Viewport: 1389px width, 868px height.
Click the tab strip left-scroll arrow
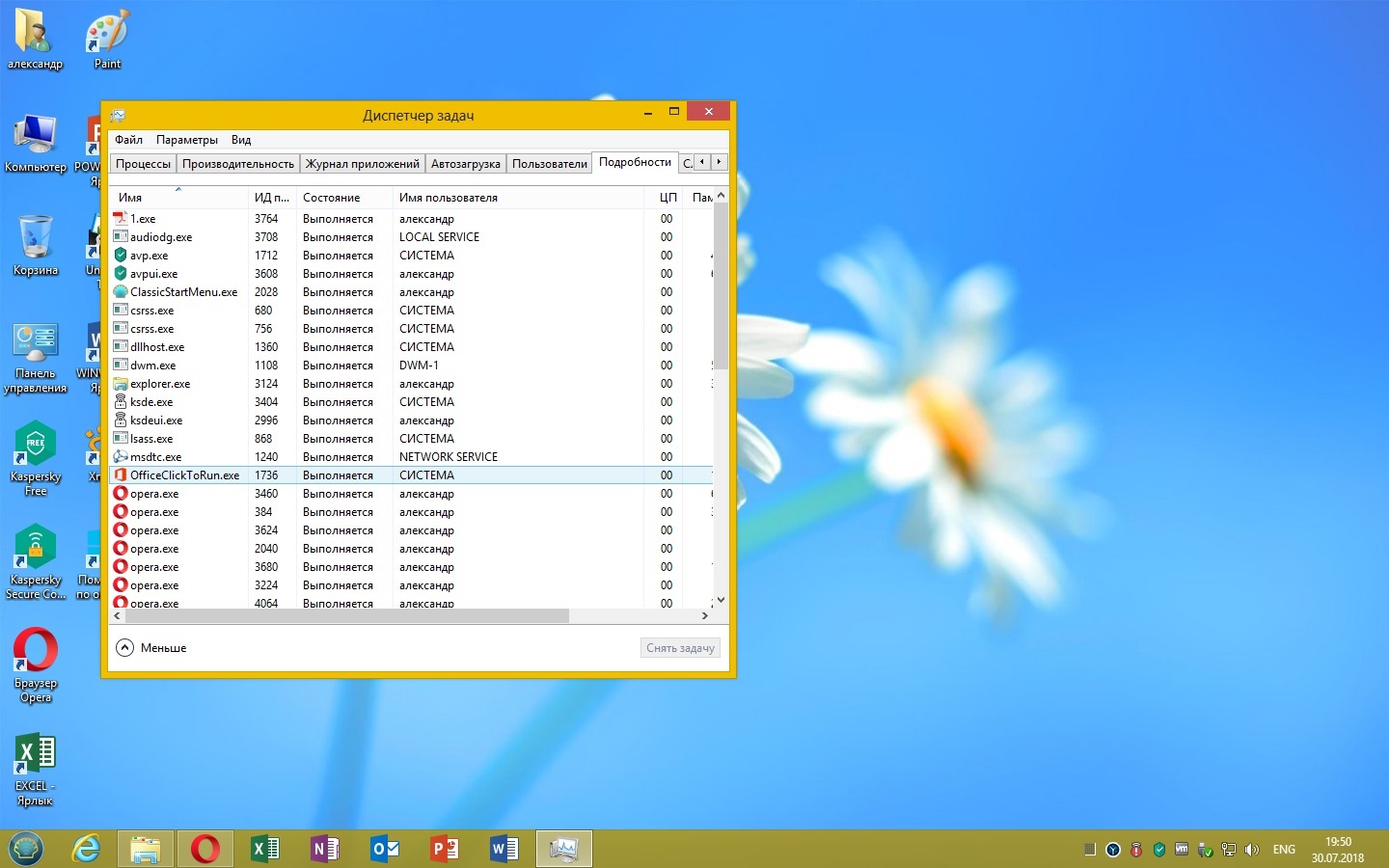click(702, 162)
